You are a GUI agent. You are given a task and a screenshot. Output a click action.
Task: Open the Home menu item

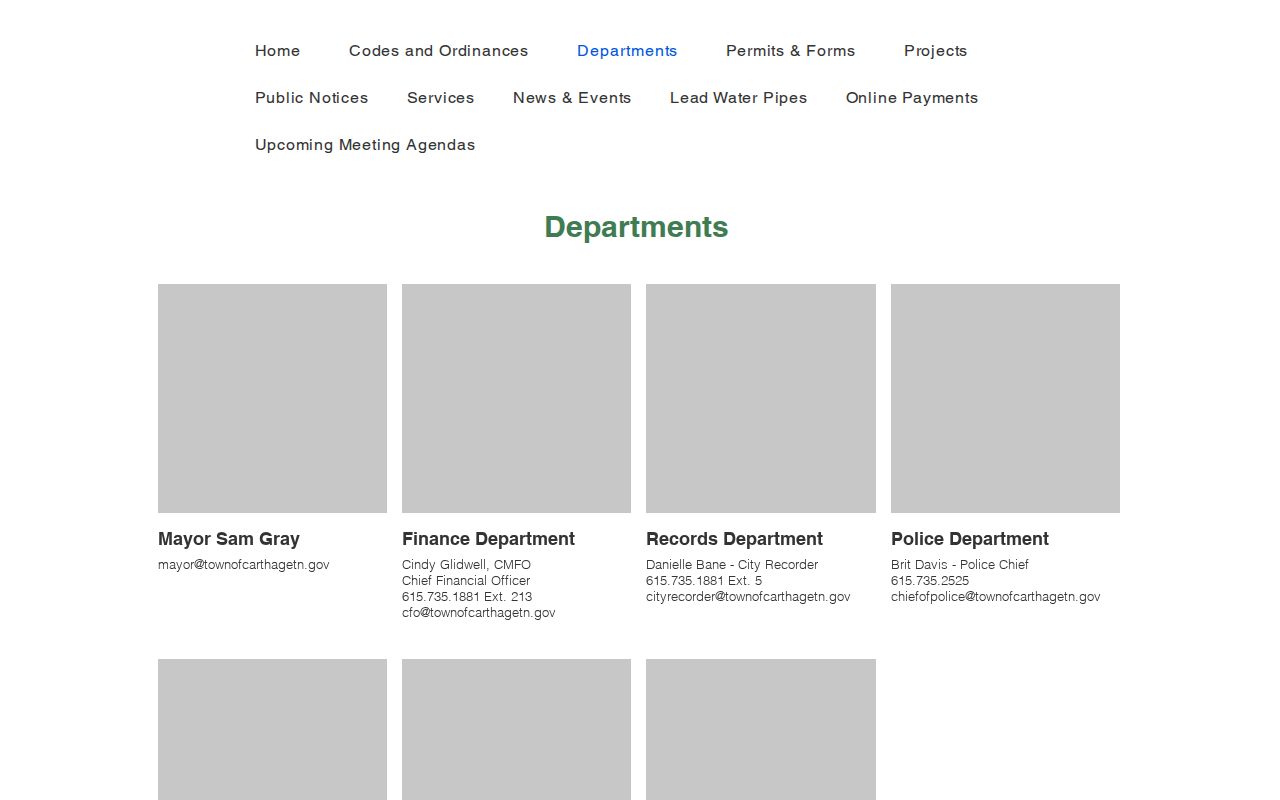pyautogui.click(x=277, y=51)
